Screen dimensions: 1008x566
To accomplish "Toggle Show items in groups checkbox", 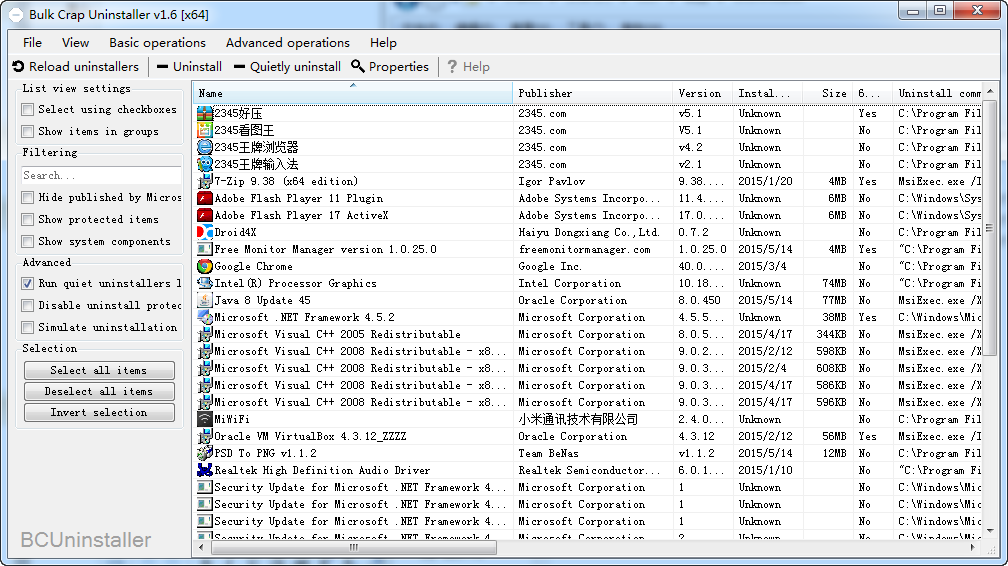I will point(28,131).
